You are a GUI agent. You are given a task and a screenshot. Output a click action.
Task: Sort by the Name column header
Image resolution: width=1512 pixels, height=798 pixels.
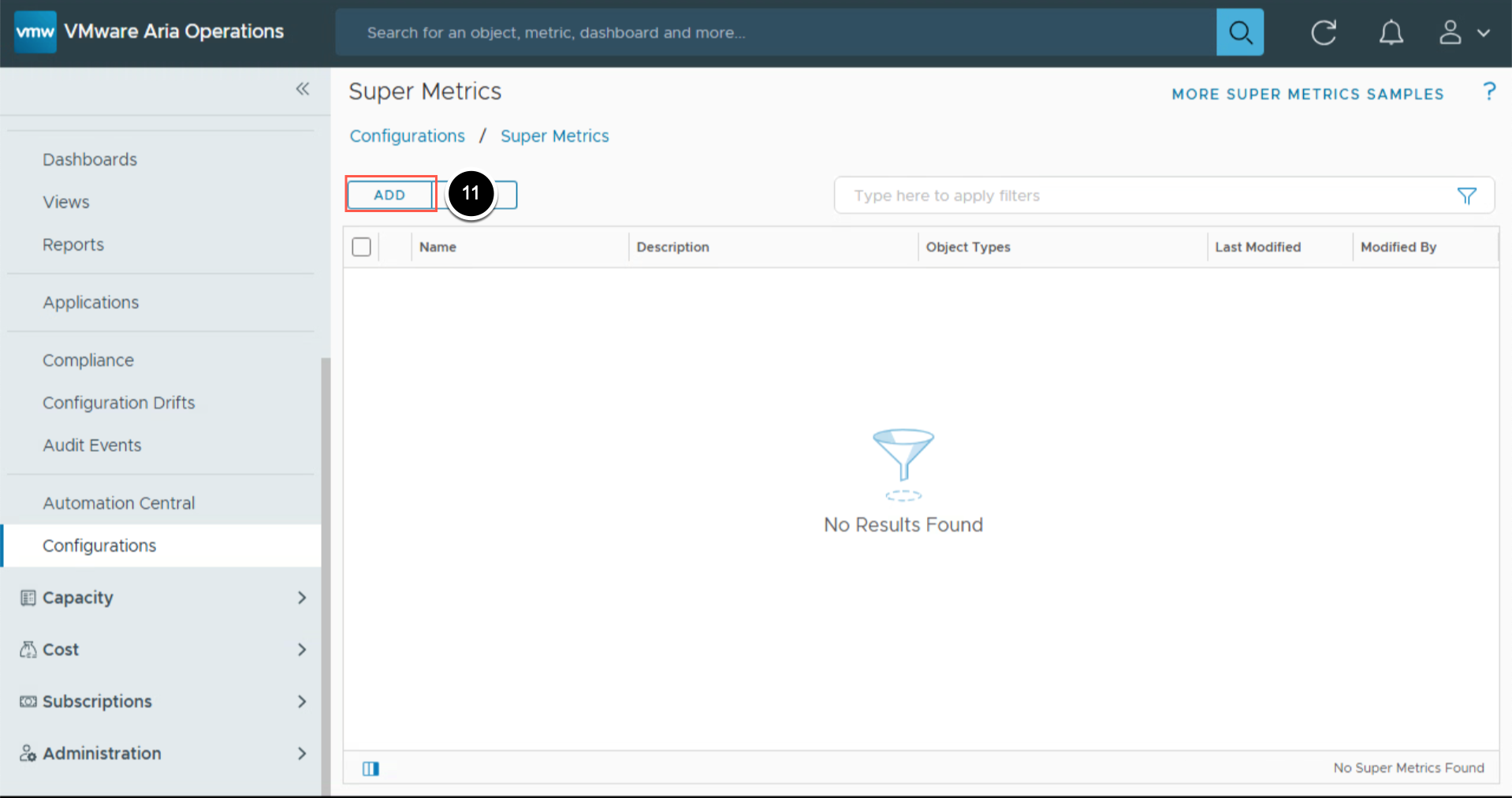pyautogui.click(x=438, y=247)
